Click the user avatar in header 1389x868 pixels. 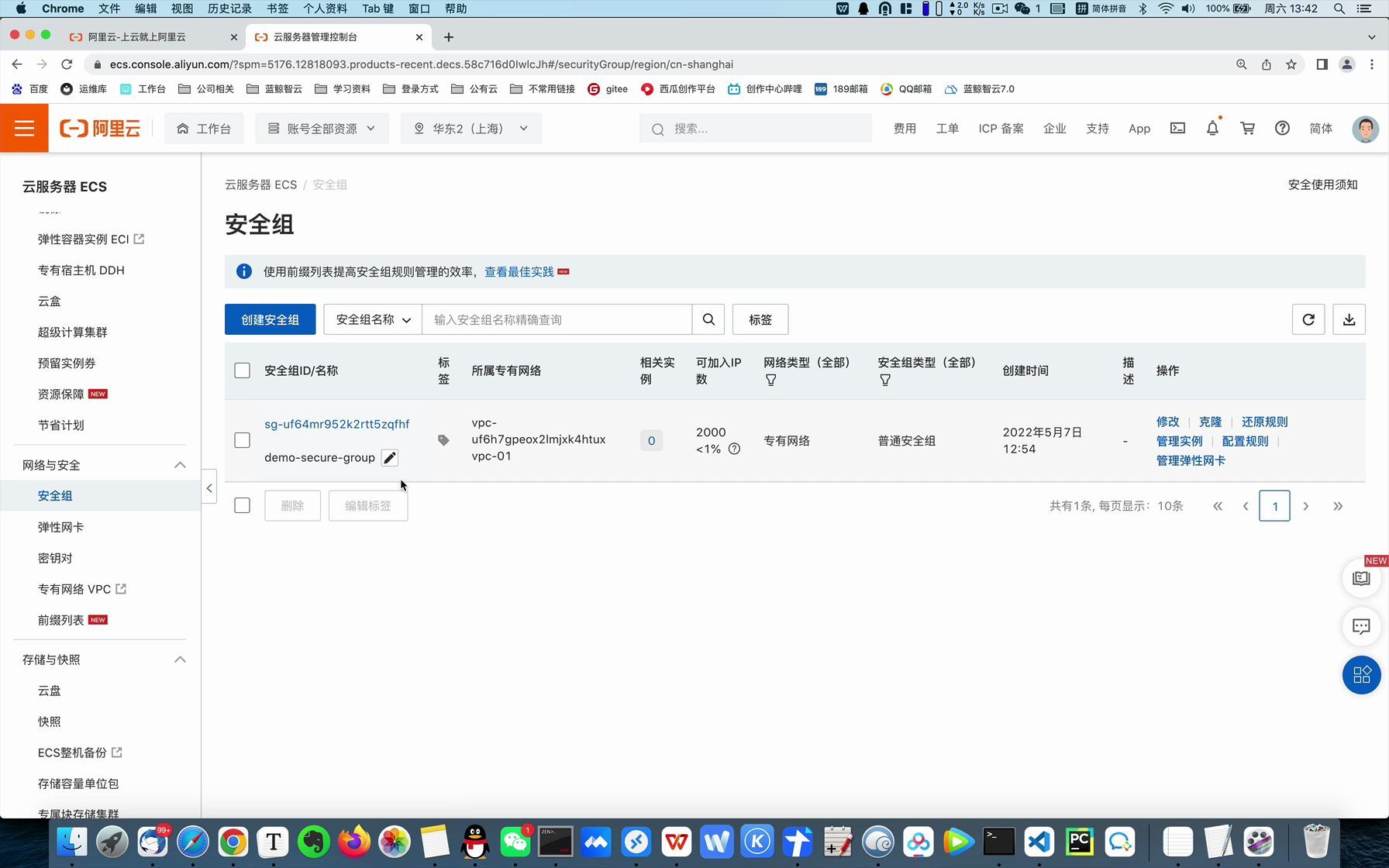pyautogui.click(x=1365, y=129)
